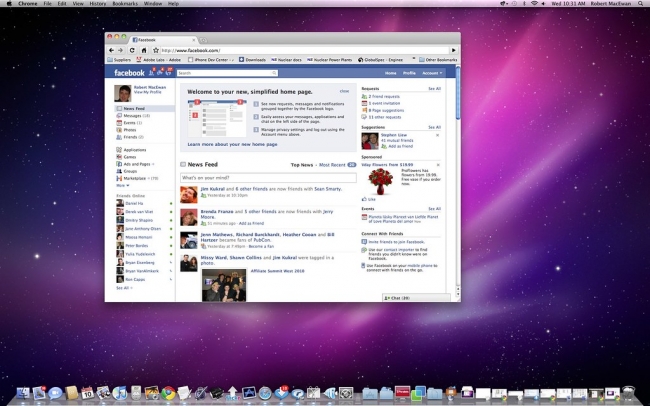Open the Google Chrome icon in the Dock

point(168,392)
